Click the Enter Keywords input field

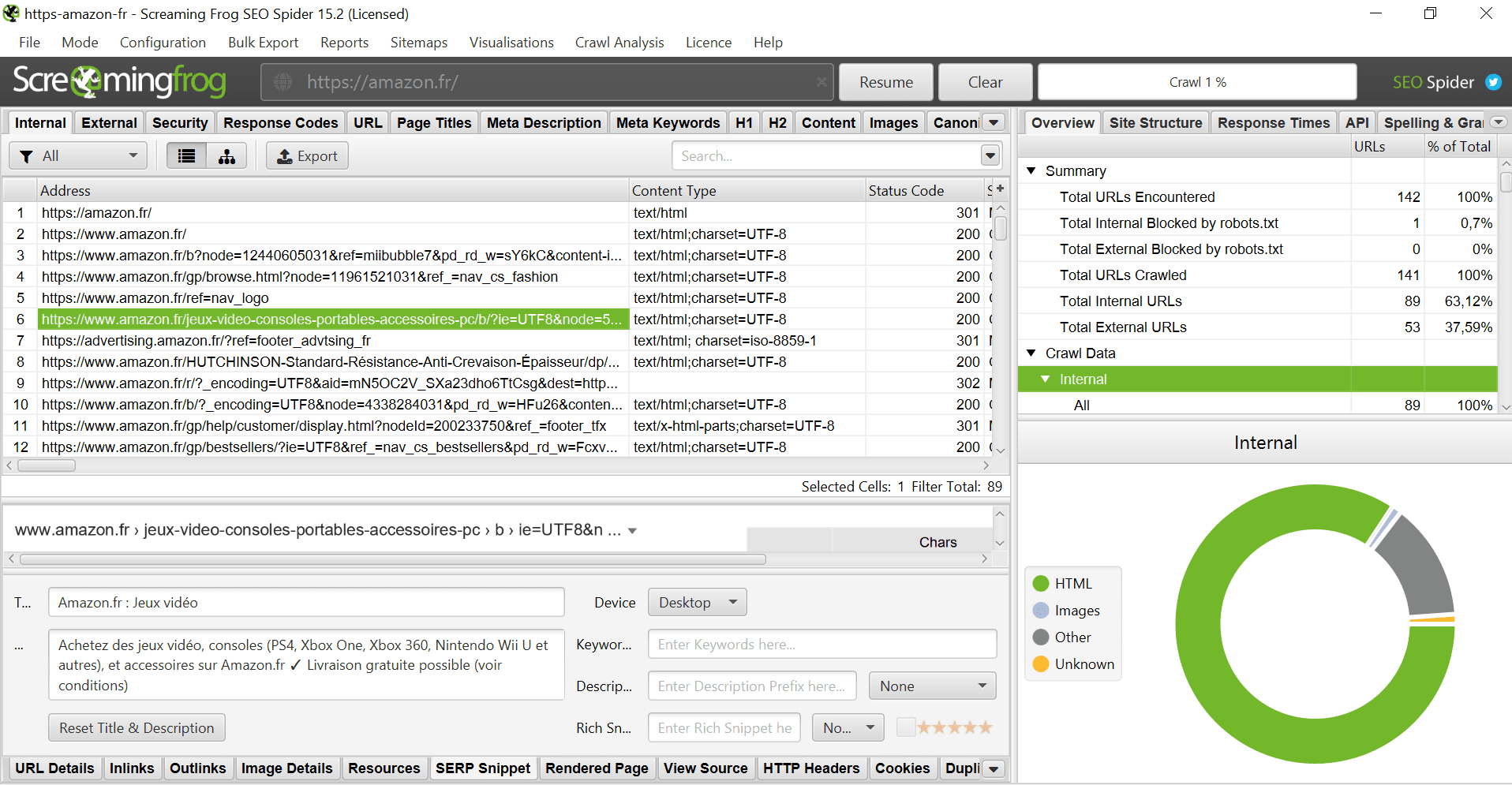pos(822,644)
